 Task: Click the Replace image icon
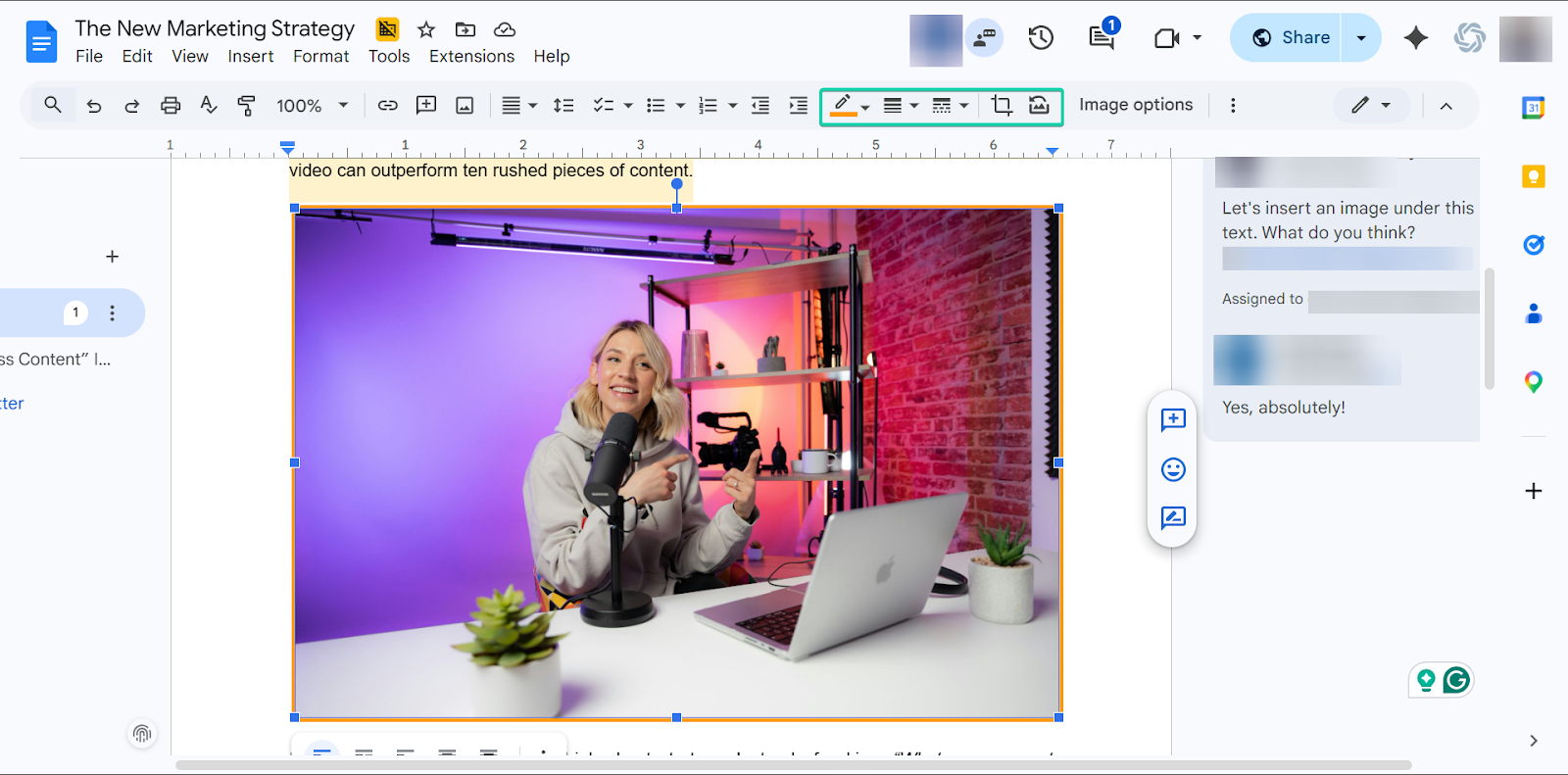pos(1039,105)
